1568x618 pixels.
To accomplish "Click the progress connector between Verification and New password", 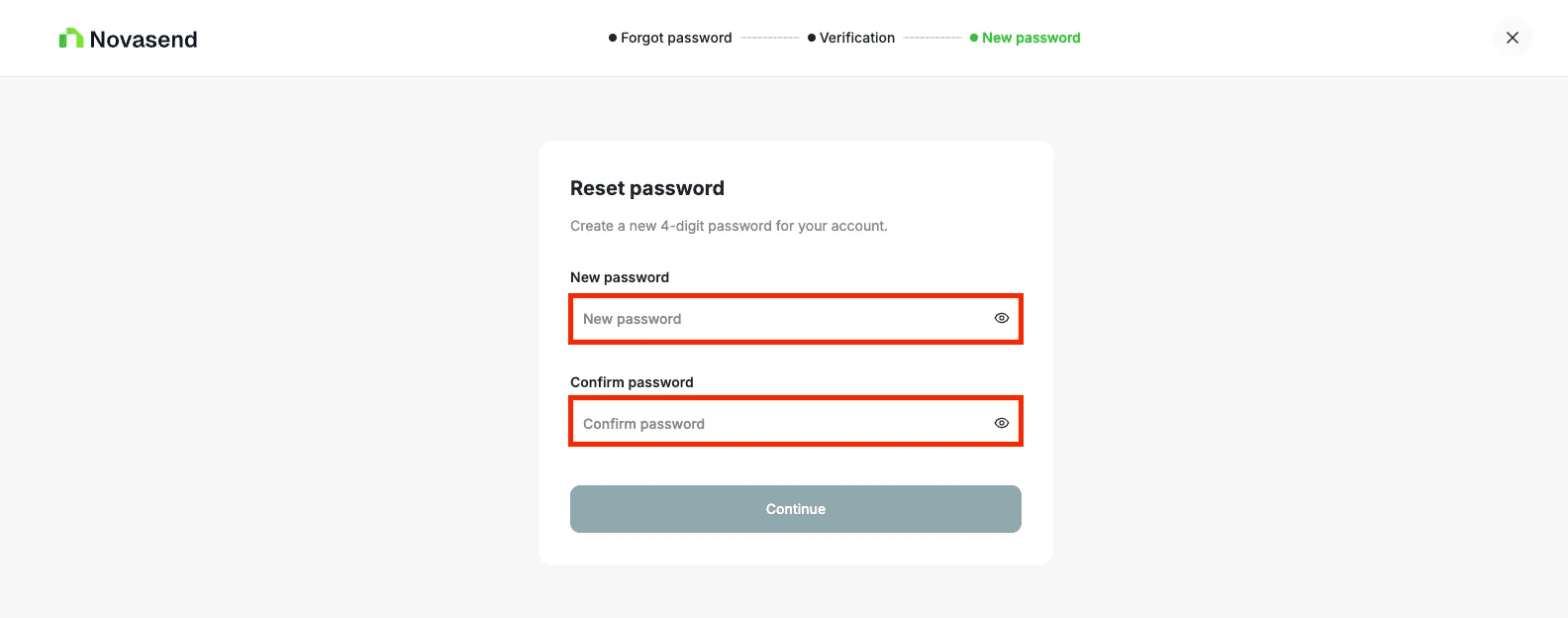I will [932, 38].
